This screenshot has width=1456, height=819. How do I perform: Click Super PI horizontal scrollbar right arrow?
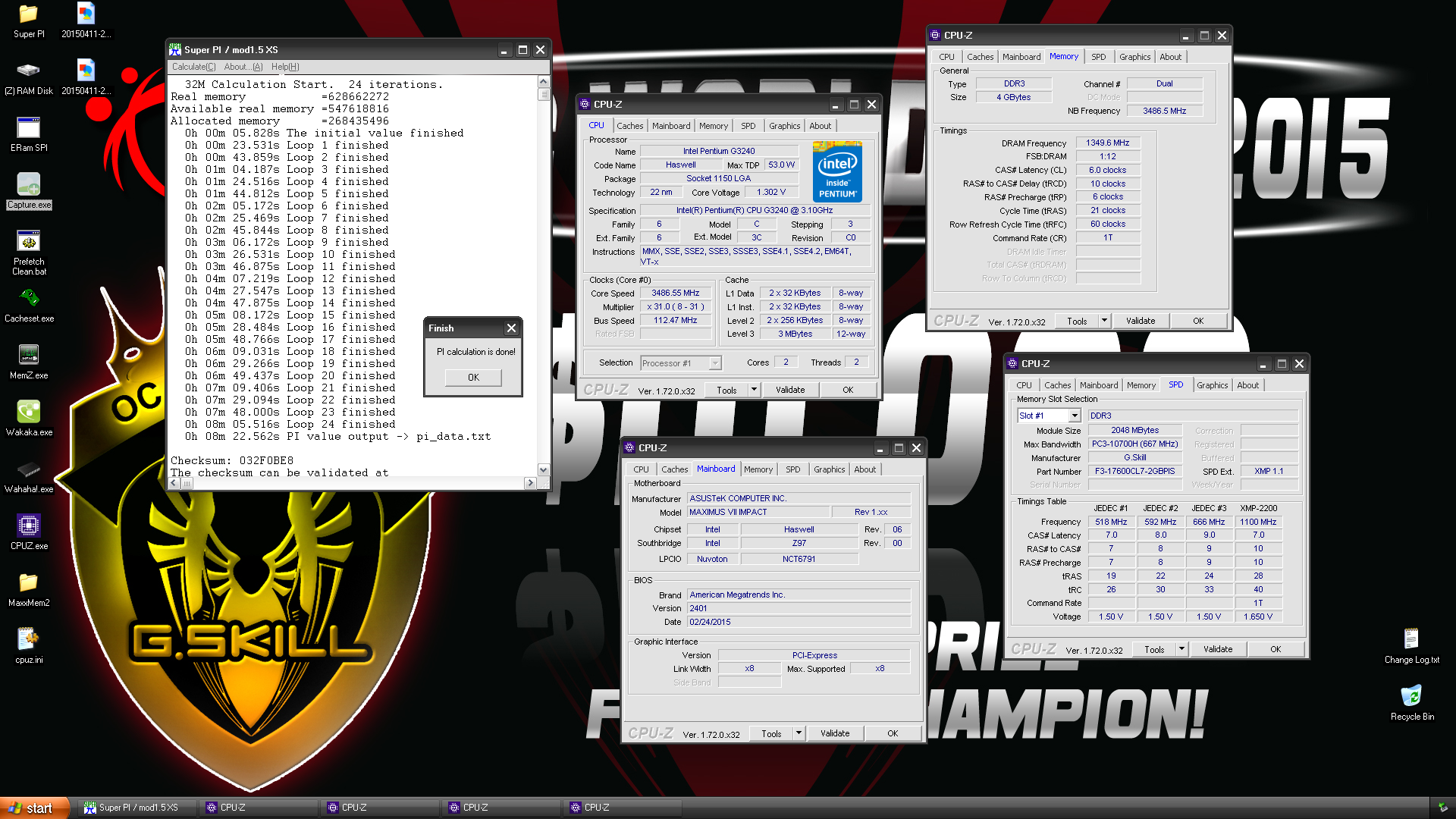pos(530,483)
